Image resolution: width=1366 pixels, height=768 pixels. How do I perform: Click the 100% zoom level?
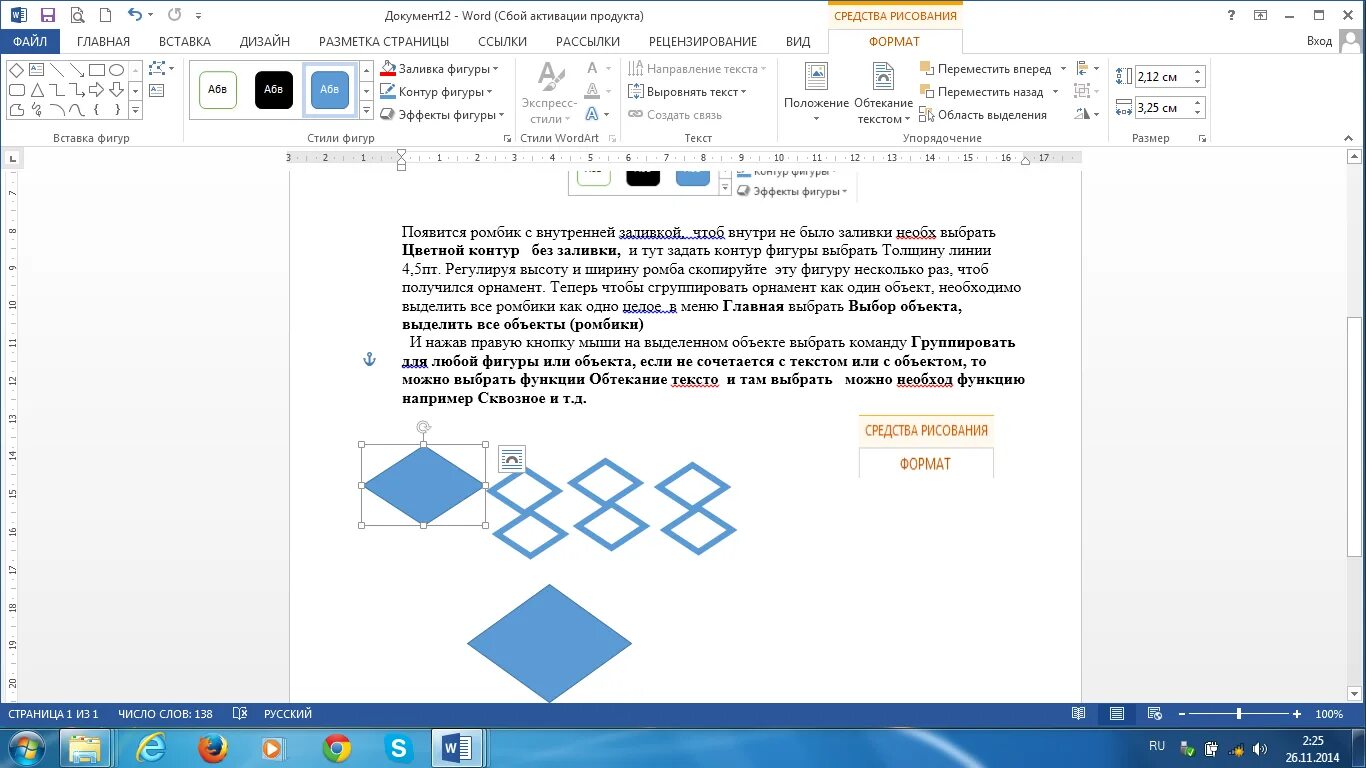click(1328, 714)
